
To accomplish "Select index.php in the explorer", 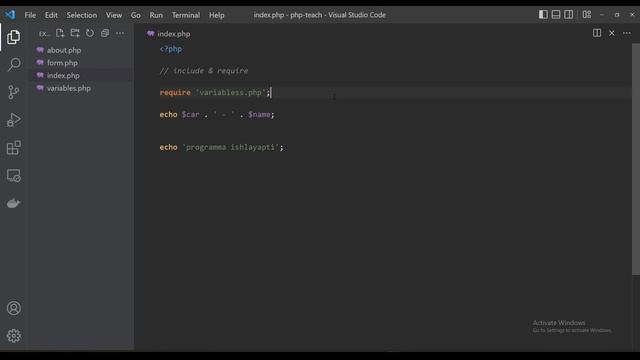I will click(63, 76).
